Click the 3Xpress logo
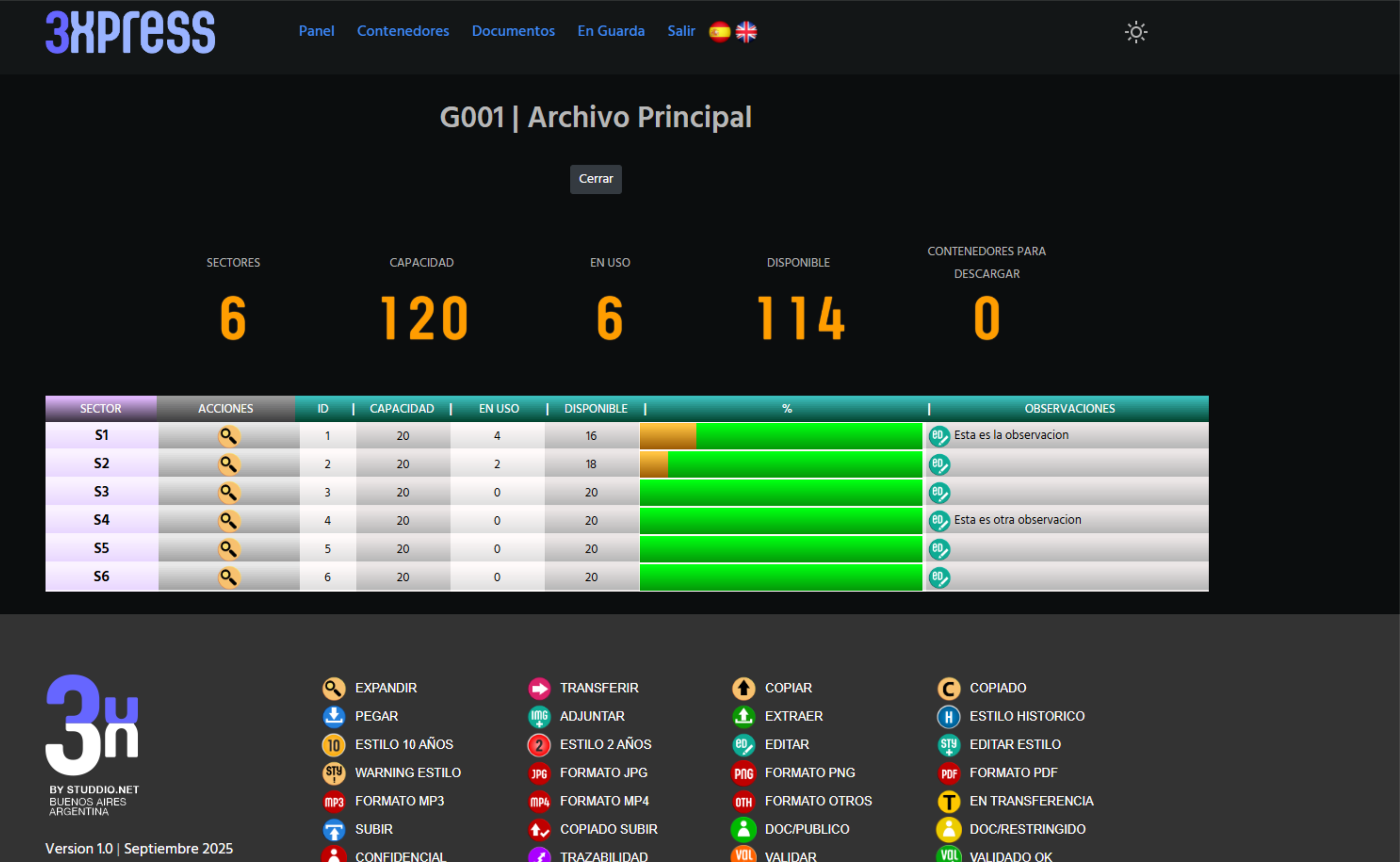 point(131,32)
